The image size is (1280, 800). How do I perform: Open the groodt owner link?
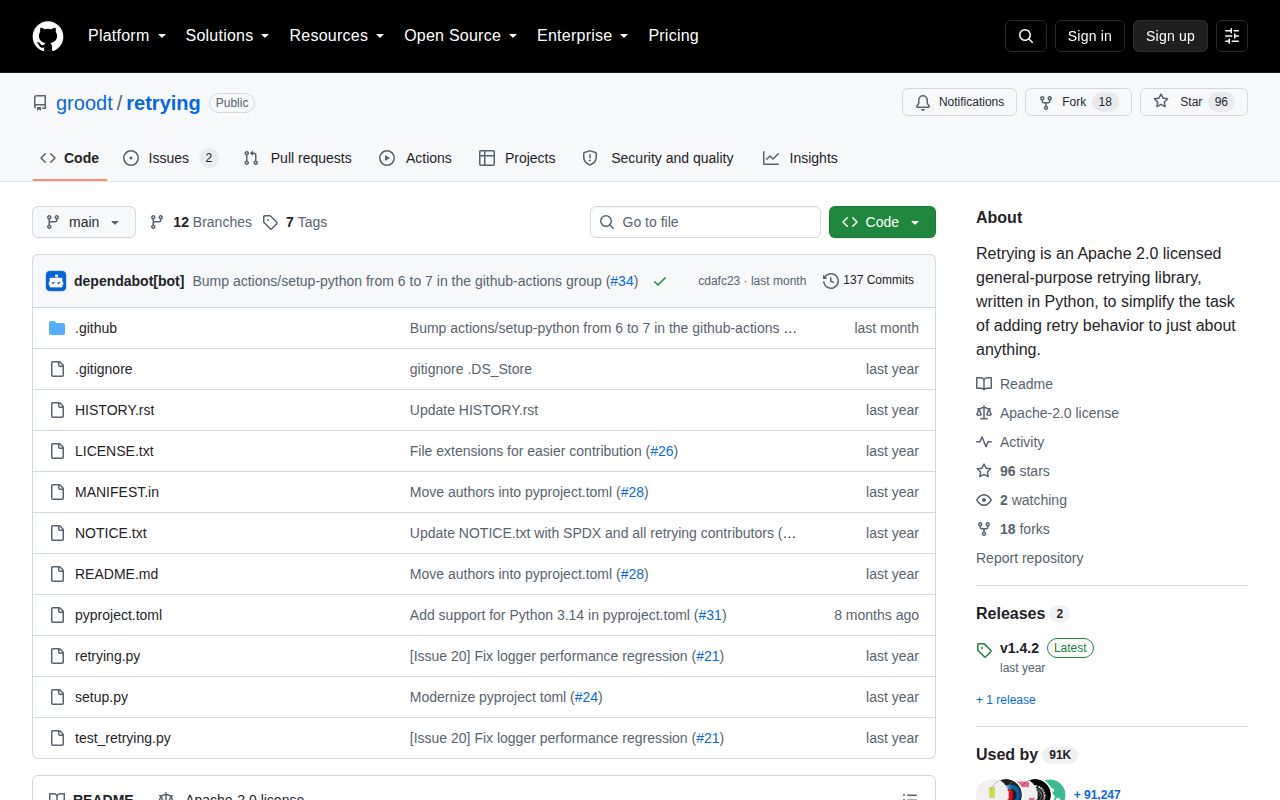(x=85, y=103)
